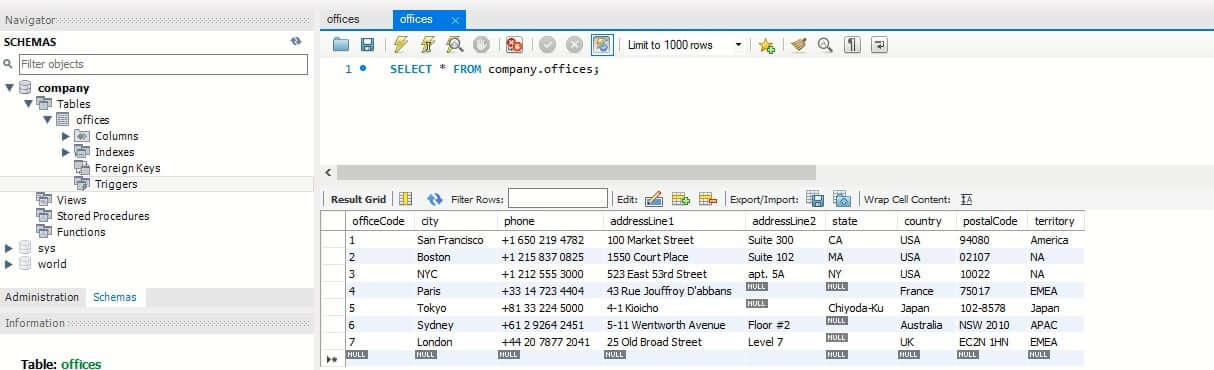
Task: Select the APAC territory cell
Action: [1055, 325]
